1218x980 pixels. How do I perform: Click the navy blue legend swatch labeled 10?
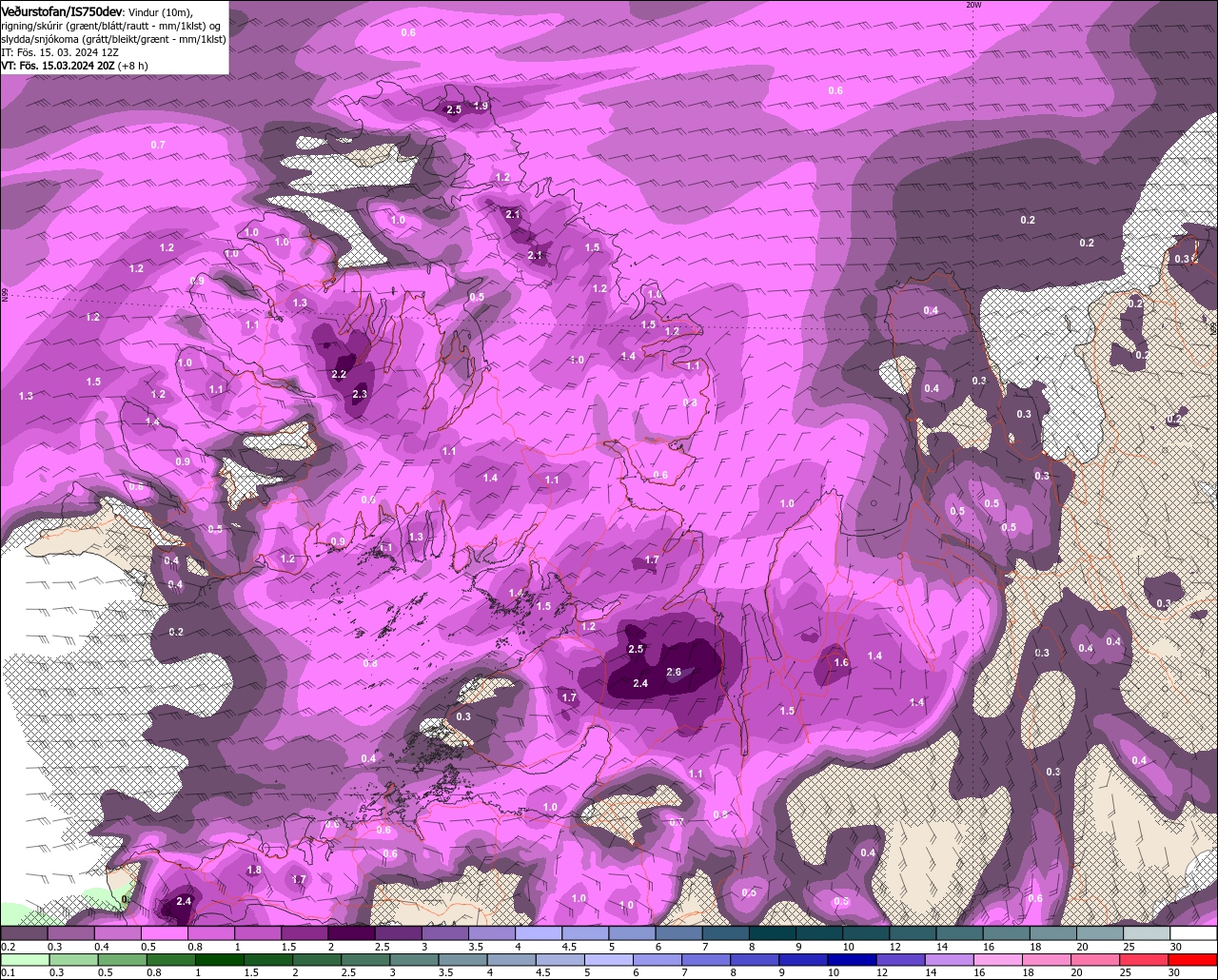click(853, 959)
